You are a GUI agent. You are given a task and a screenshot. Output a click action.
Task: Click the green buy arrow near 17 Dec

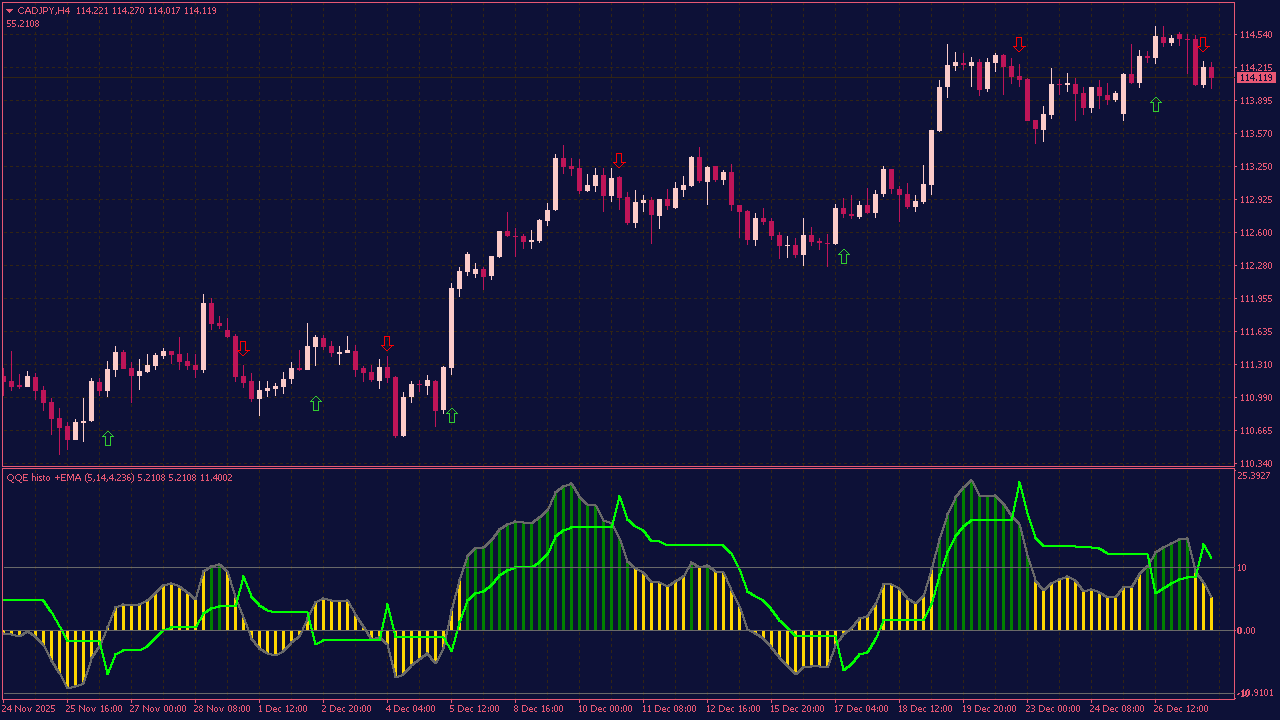click(x=843, y=257)
